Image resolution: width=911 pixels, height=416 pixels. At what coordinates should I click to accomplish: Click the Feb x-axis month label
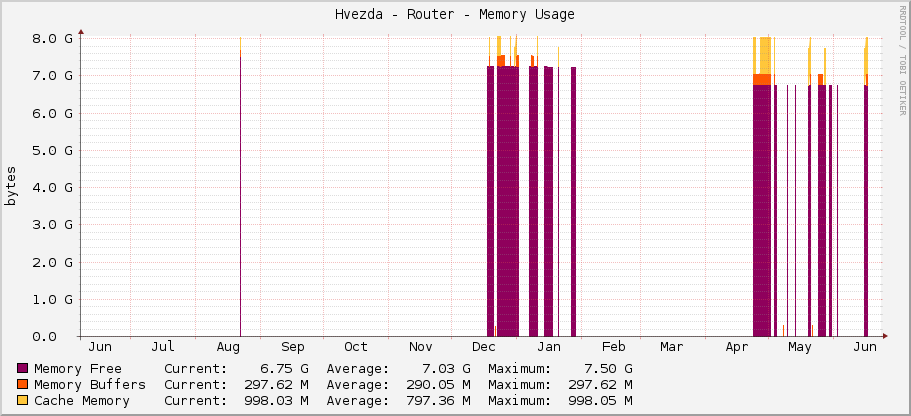614,347
